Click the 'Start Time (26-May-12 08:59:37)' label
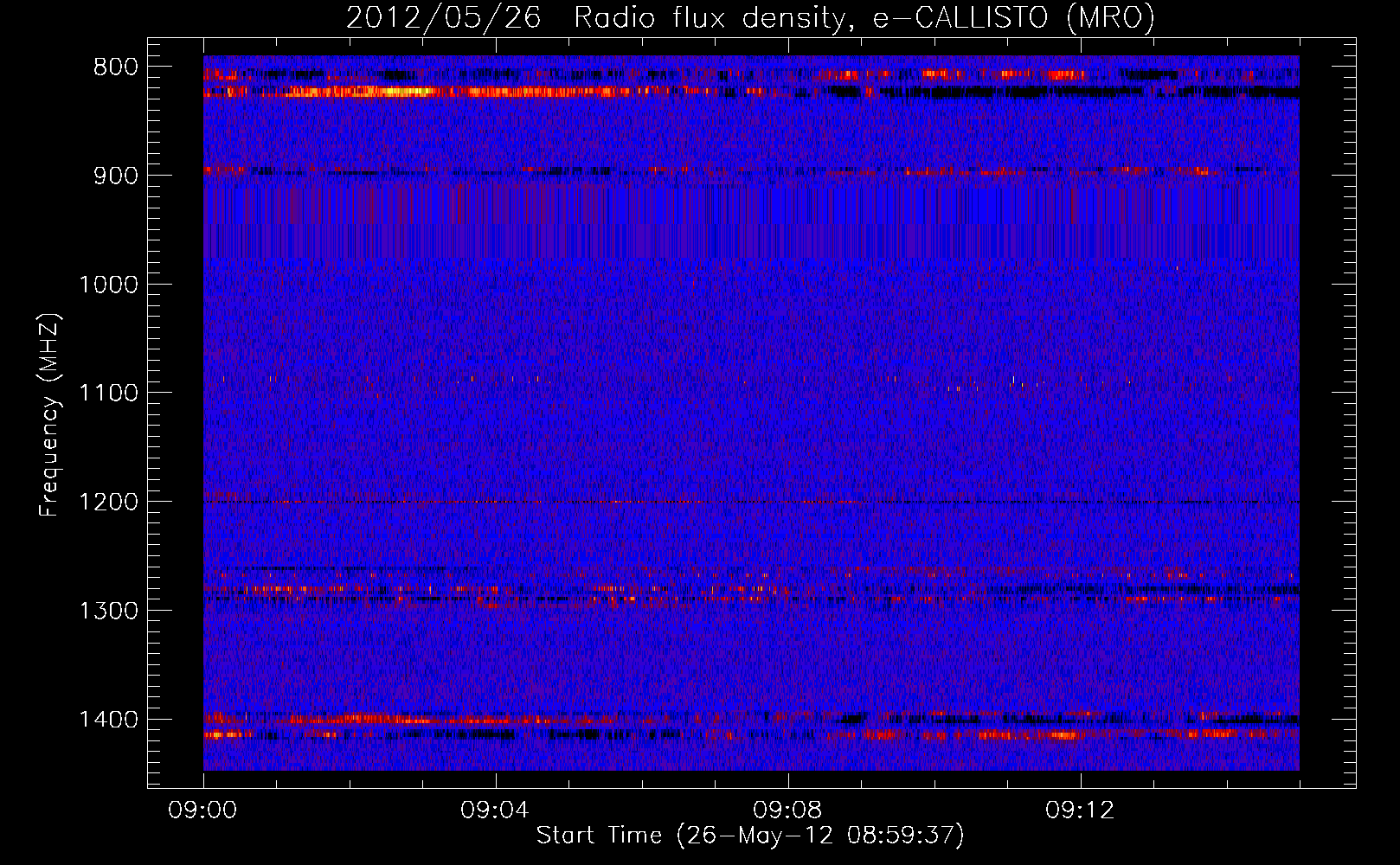1400x865 pixels. 750,836
